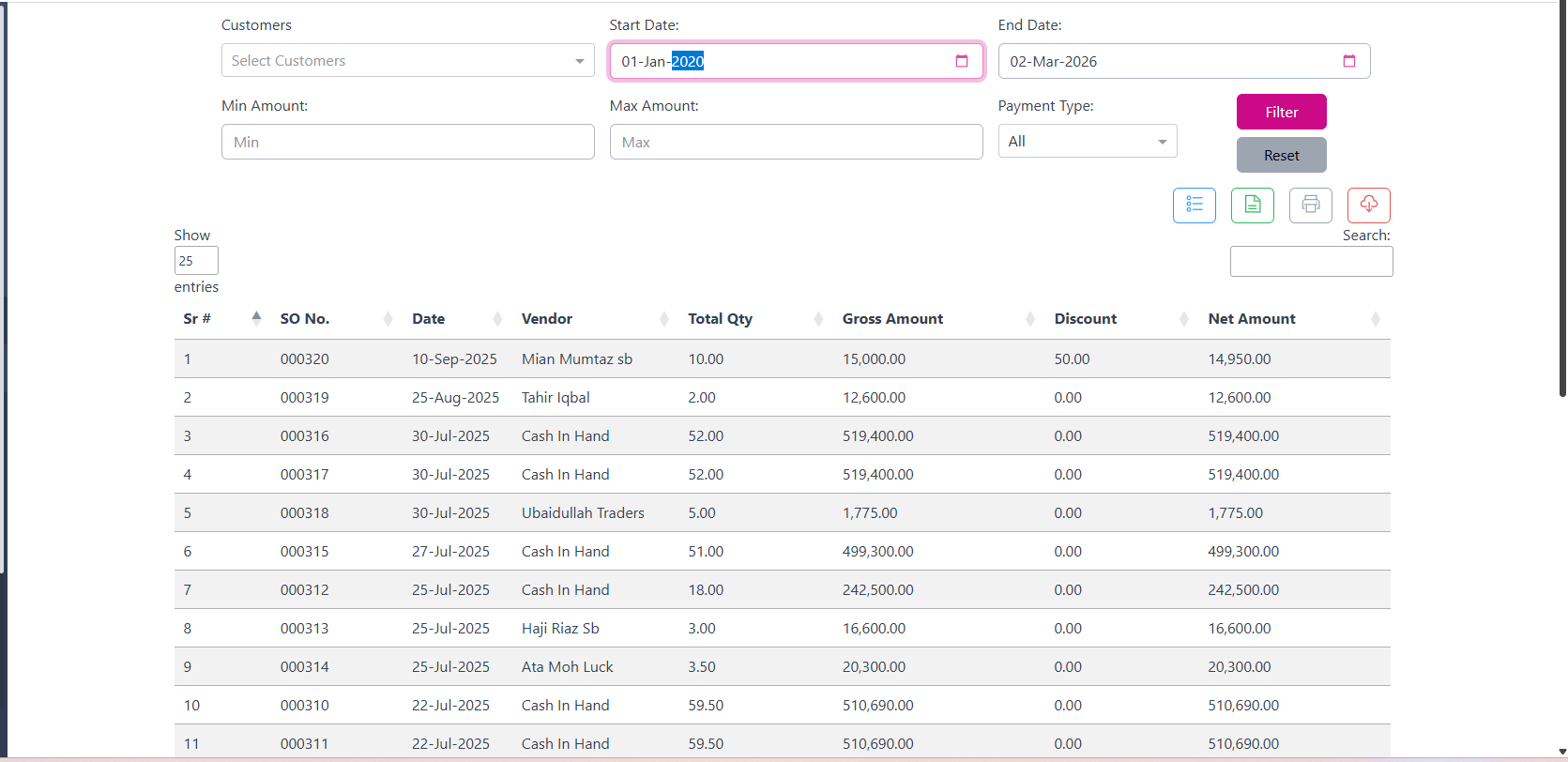This screenshot has height=762, width=1568.
Task: Click the Show entries count field
Action: (x=196, y=261)
